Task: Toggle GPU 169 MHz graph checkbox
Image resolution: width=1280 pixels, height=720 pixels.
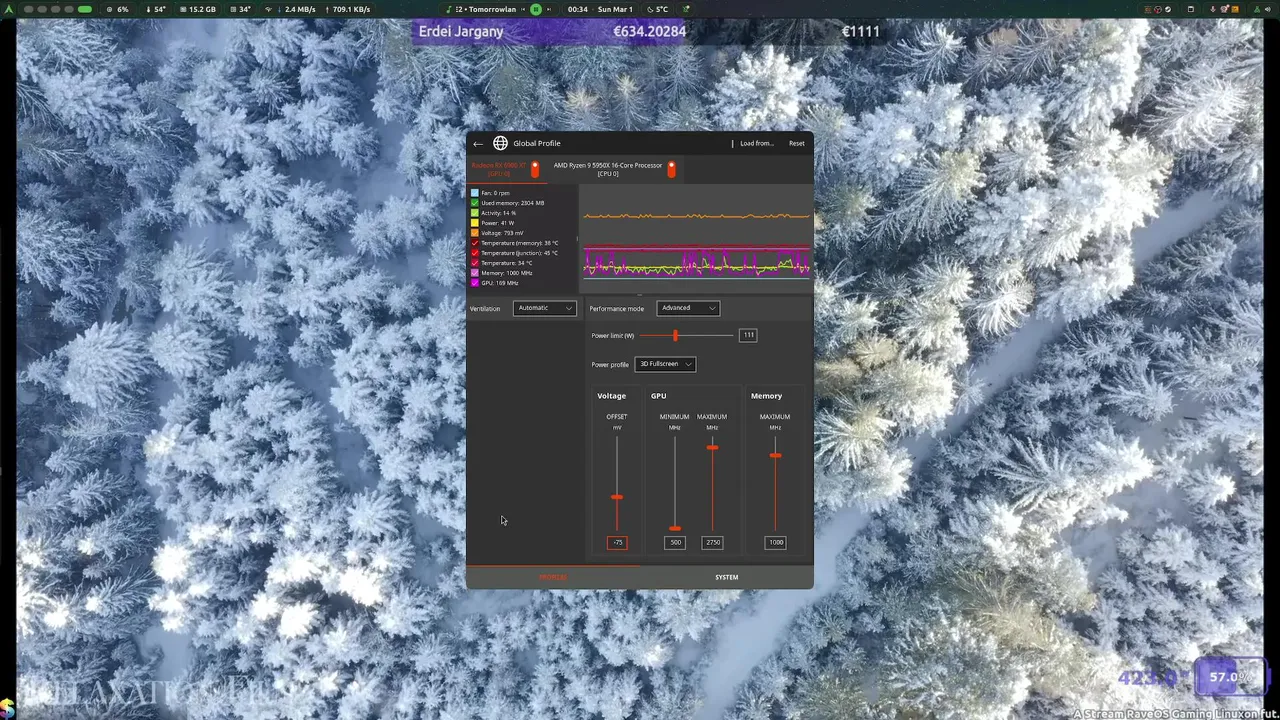Action: coord(475,283)
